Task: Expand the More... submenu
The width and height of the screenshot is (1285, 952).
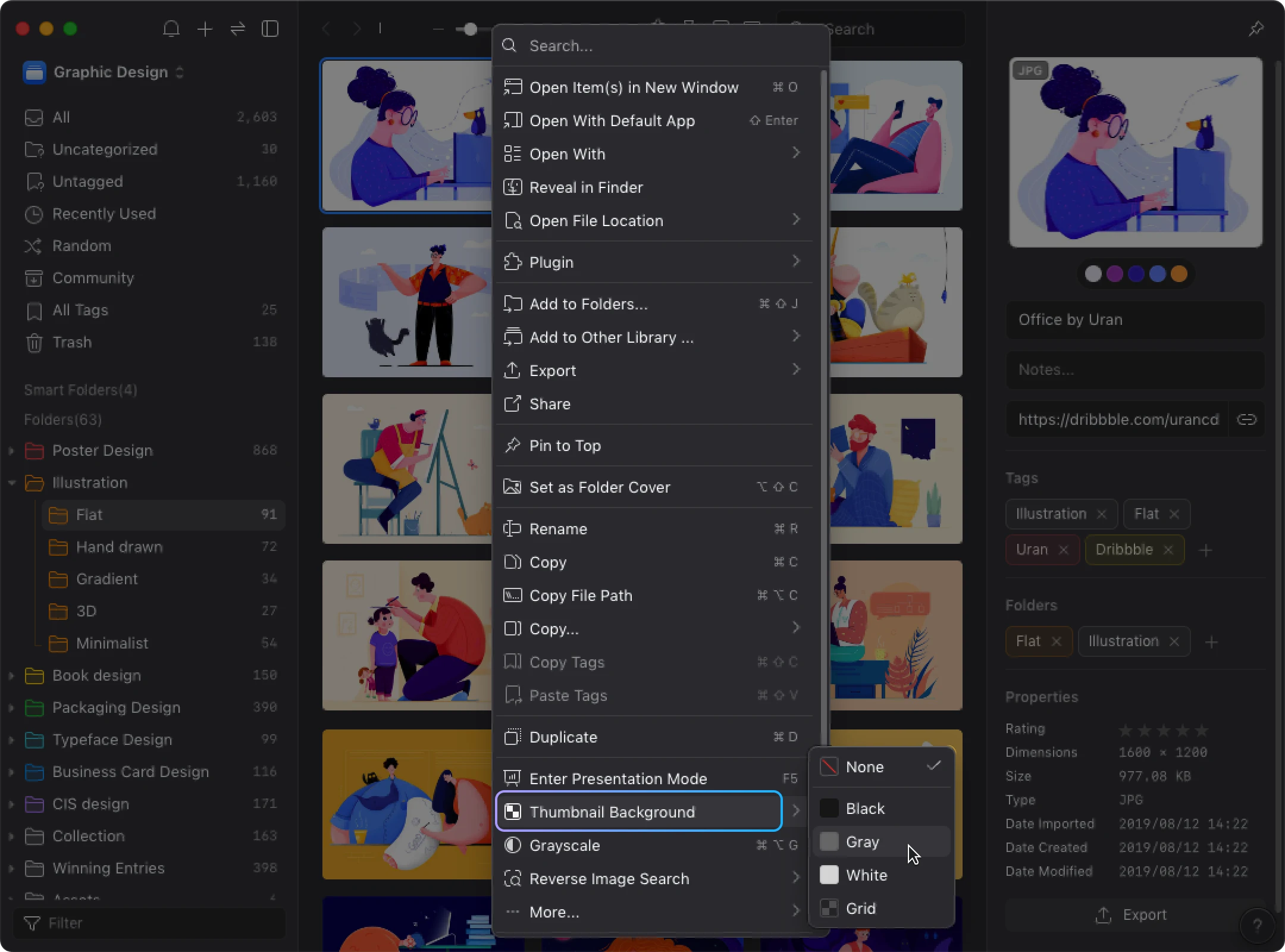Action: tap(796, 911)
